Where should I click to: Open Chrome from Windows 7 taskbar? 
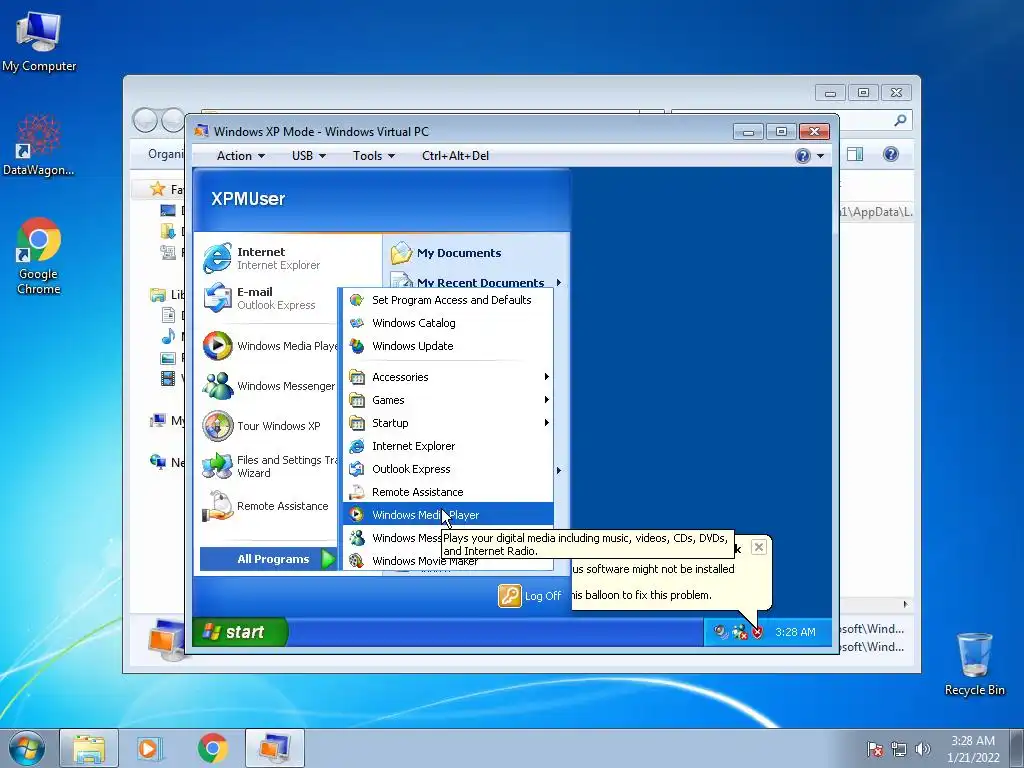[x=213, y=748]
